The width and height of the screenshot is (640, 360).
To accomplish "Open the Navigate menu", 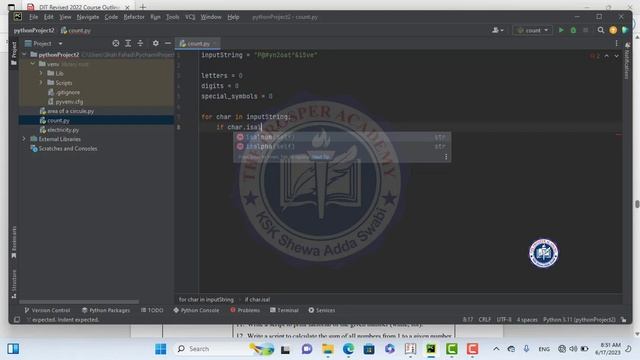I will 88,17.
